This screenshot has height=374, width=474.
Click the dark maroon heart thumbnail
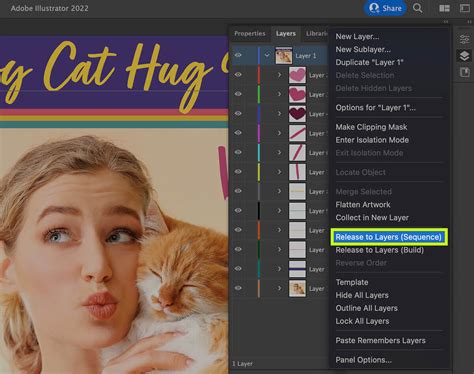pos(297,114)
